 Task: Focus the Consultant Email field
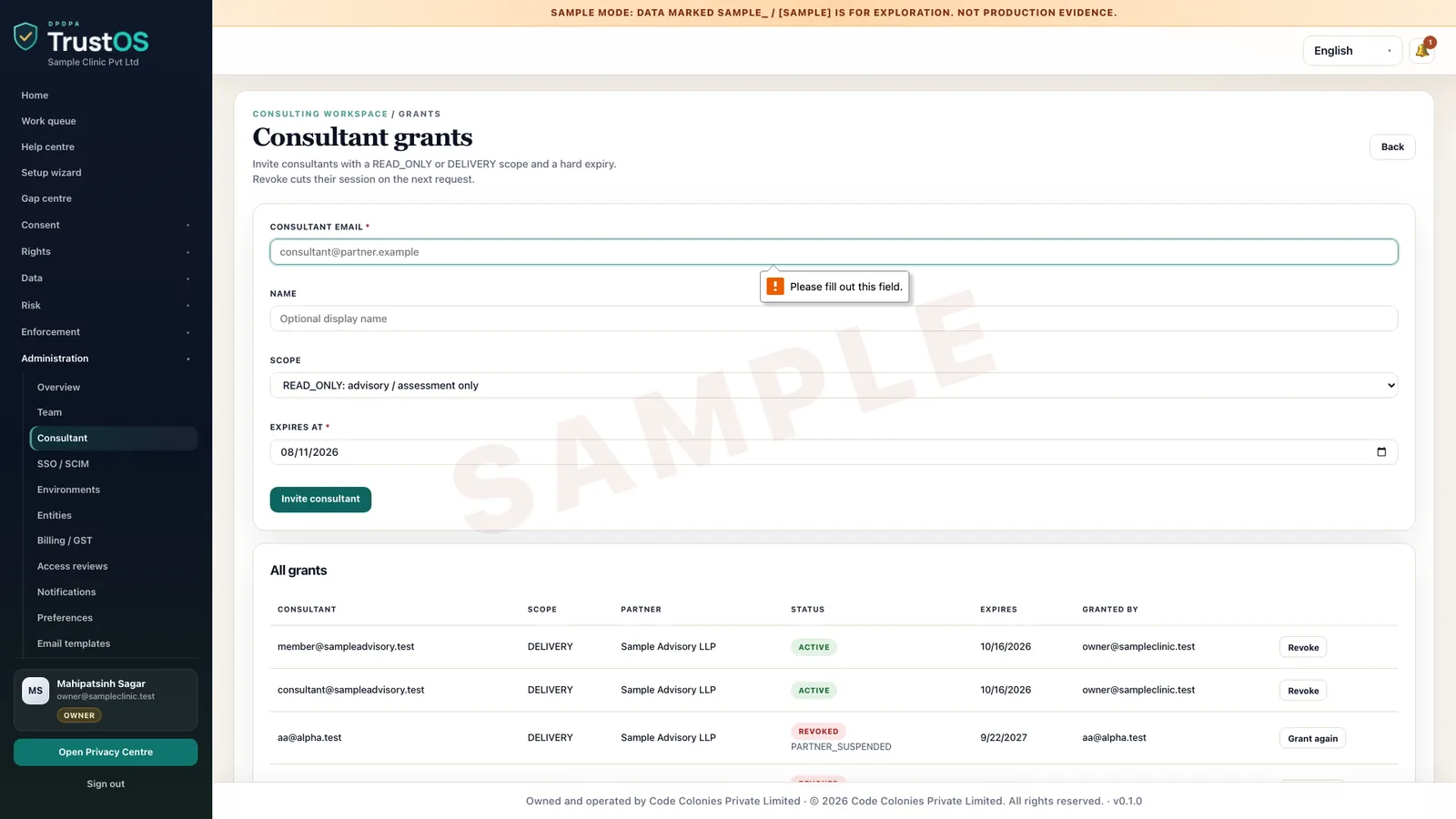pos(834,252)
